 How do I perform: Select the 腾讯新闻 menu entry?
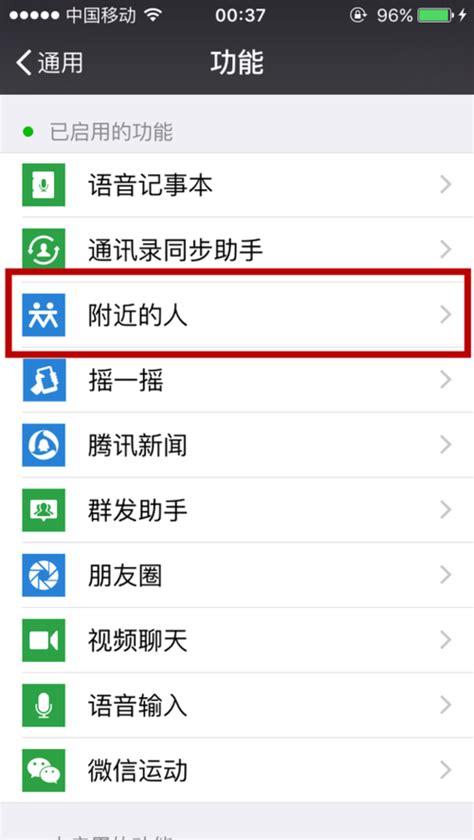tap(237, 445)
